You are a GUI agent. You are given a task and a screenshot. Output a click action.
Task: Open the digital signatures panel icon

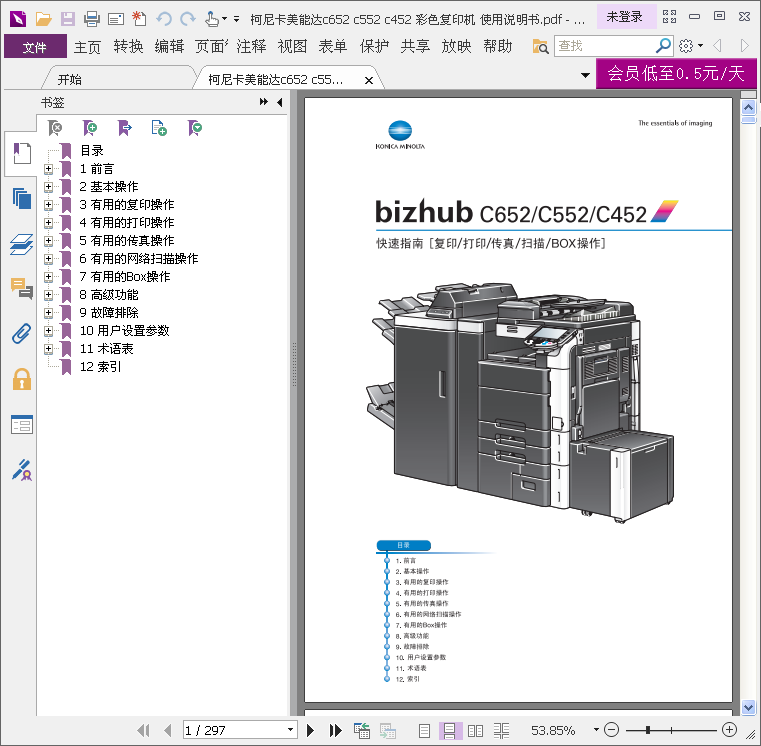[22, 470]
